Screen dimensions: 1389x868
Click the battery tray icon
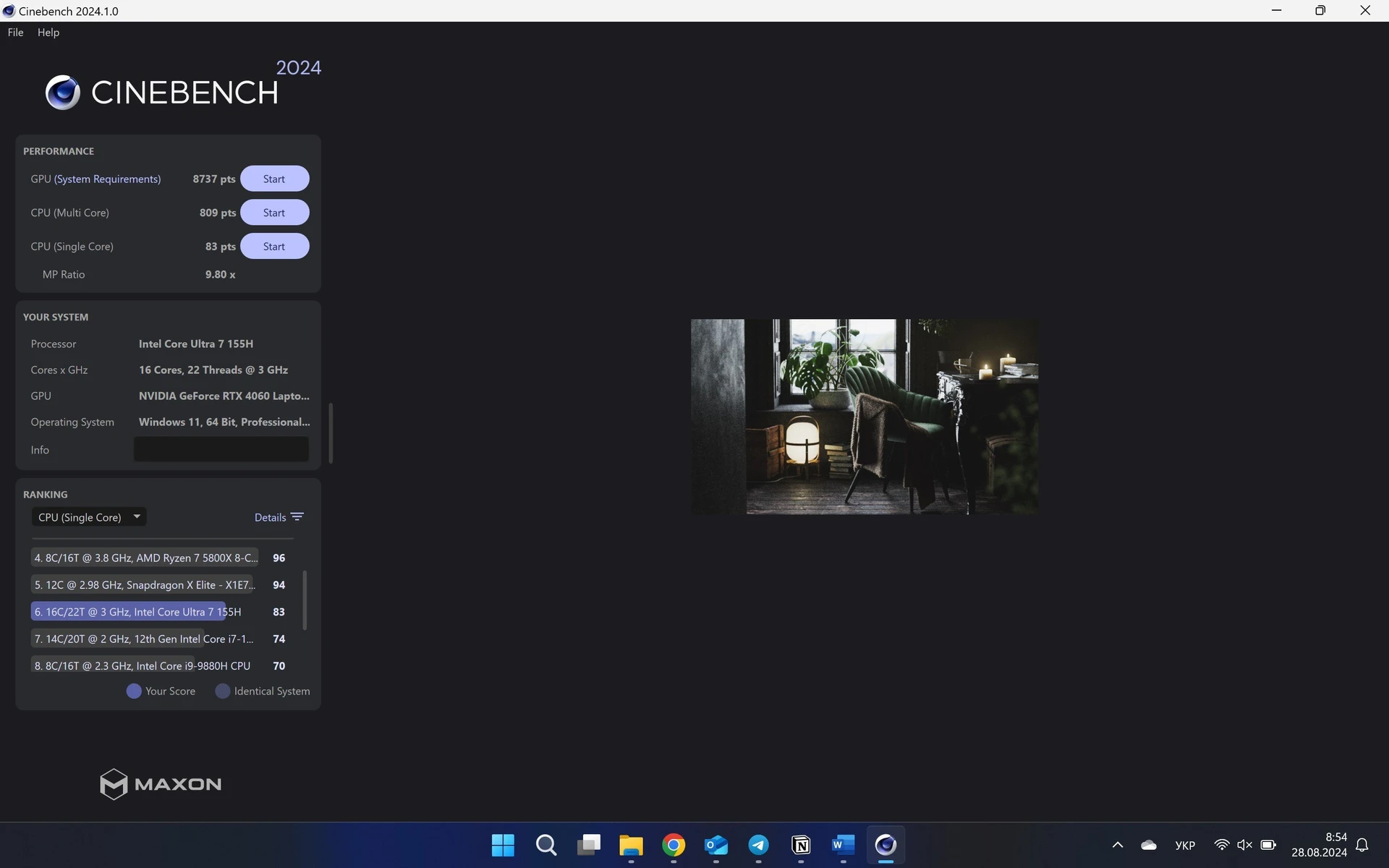coord(1268,845)
